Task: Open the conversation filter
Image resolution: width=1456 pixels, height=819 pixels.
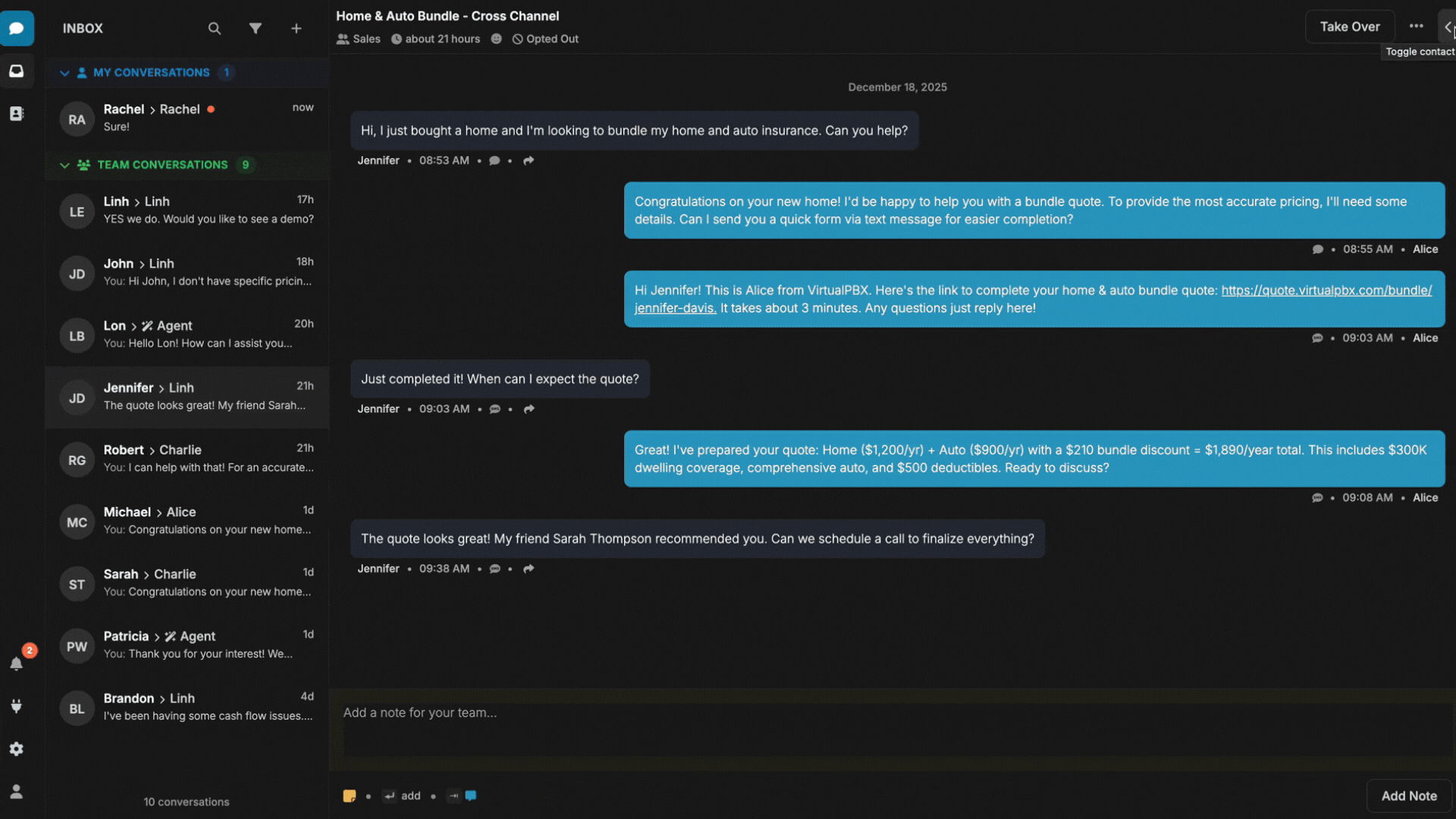Action: [256, 29]
